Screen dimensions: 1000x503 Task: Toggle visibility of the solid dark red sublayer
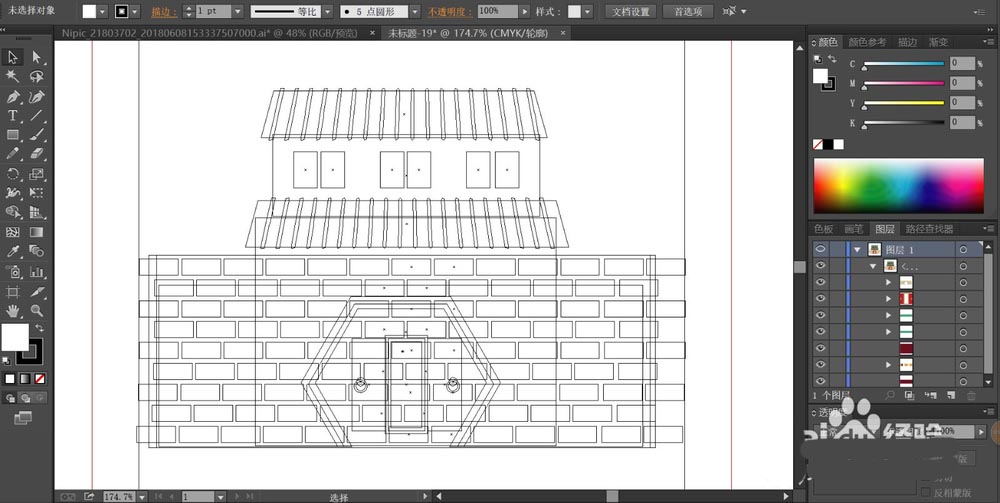820,348
